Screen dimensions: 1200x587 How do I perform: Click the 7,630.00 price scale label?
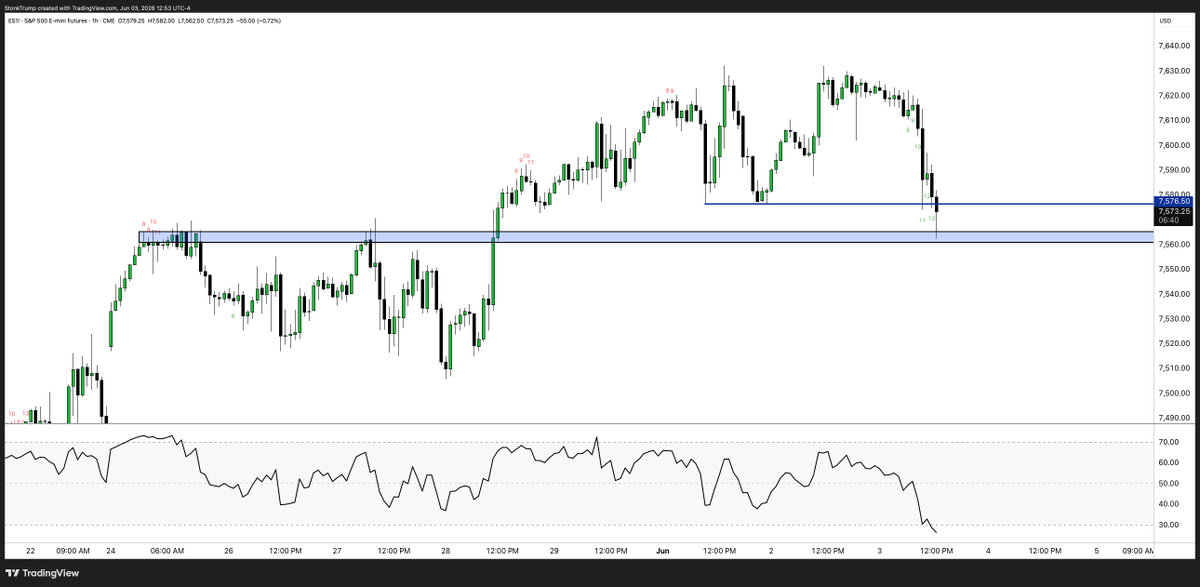pos(1174,71)
